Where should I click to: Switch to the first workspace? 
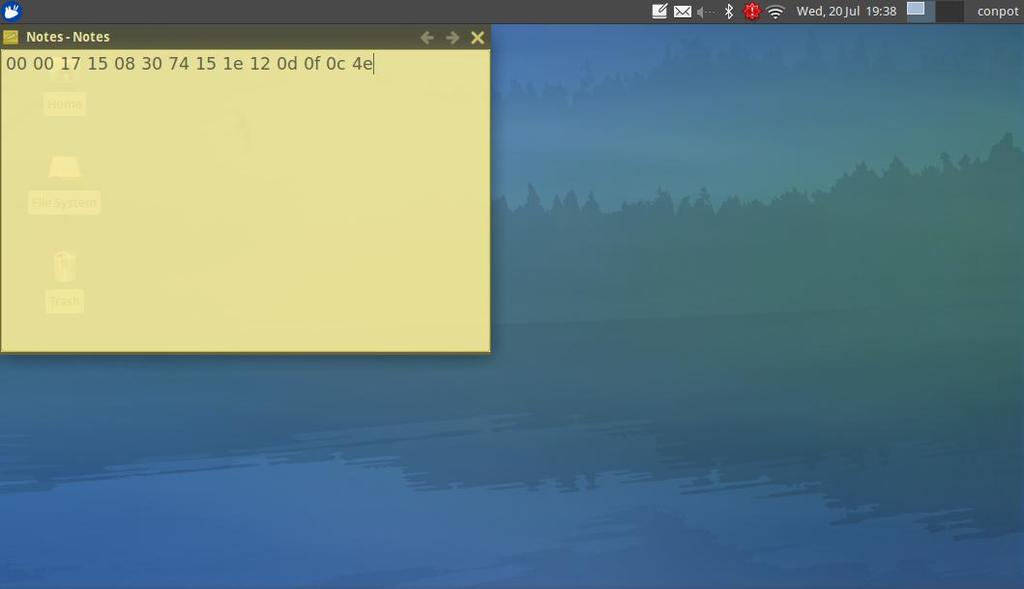coord(920,11)
